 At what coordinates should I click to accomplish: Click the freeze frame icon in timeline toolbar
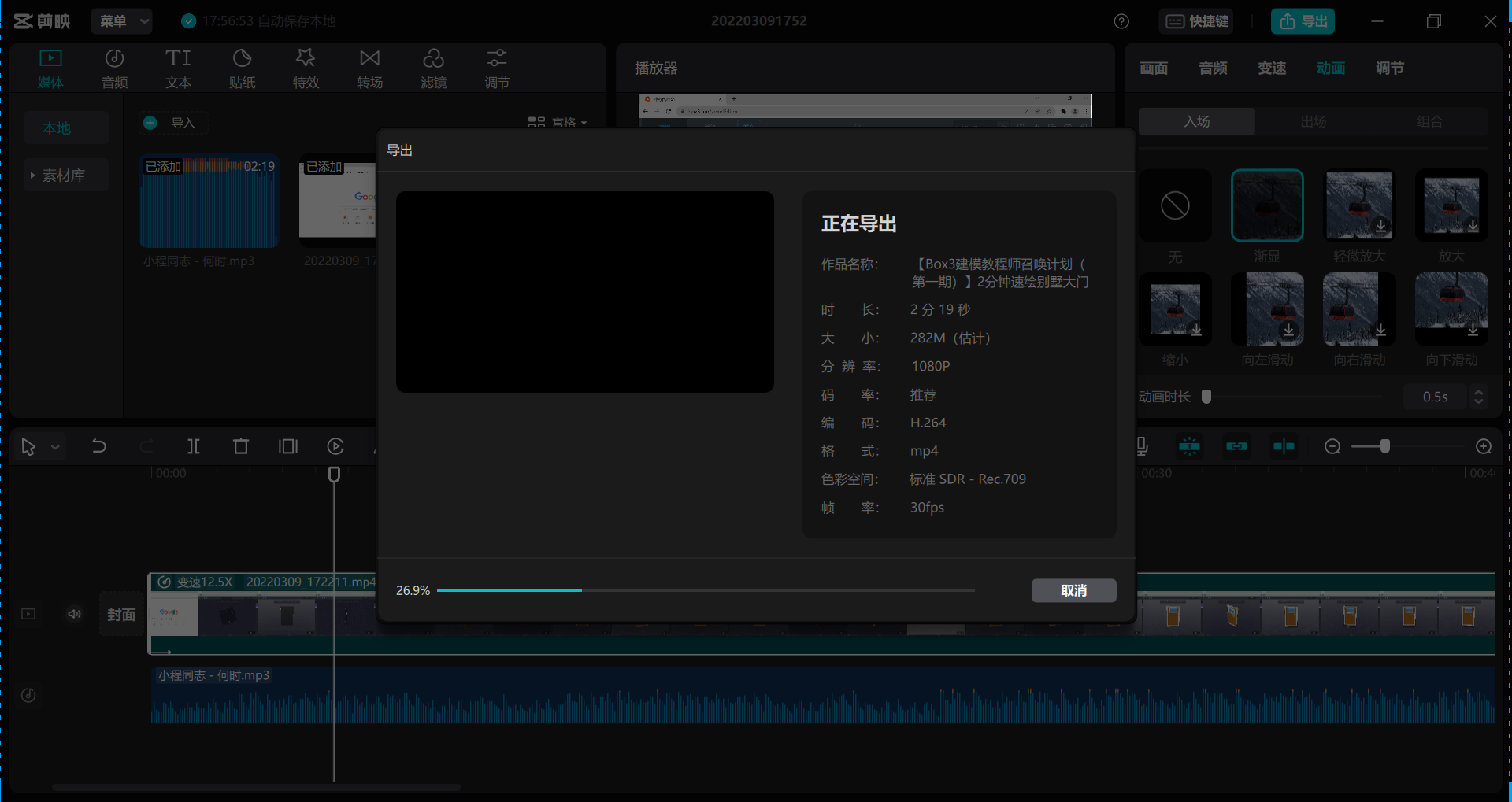pyautogui.click(x=288, y=446)
